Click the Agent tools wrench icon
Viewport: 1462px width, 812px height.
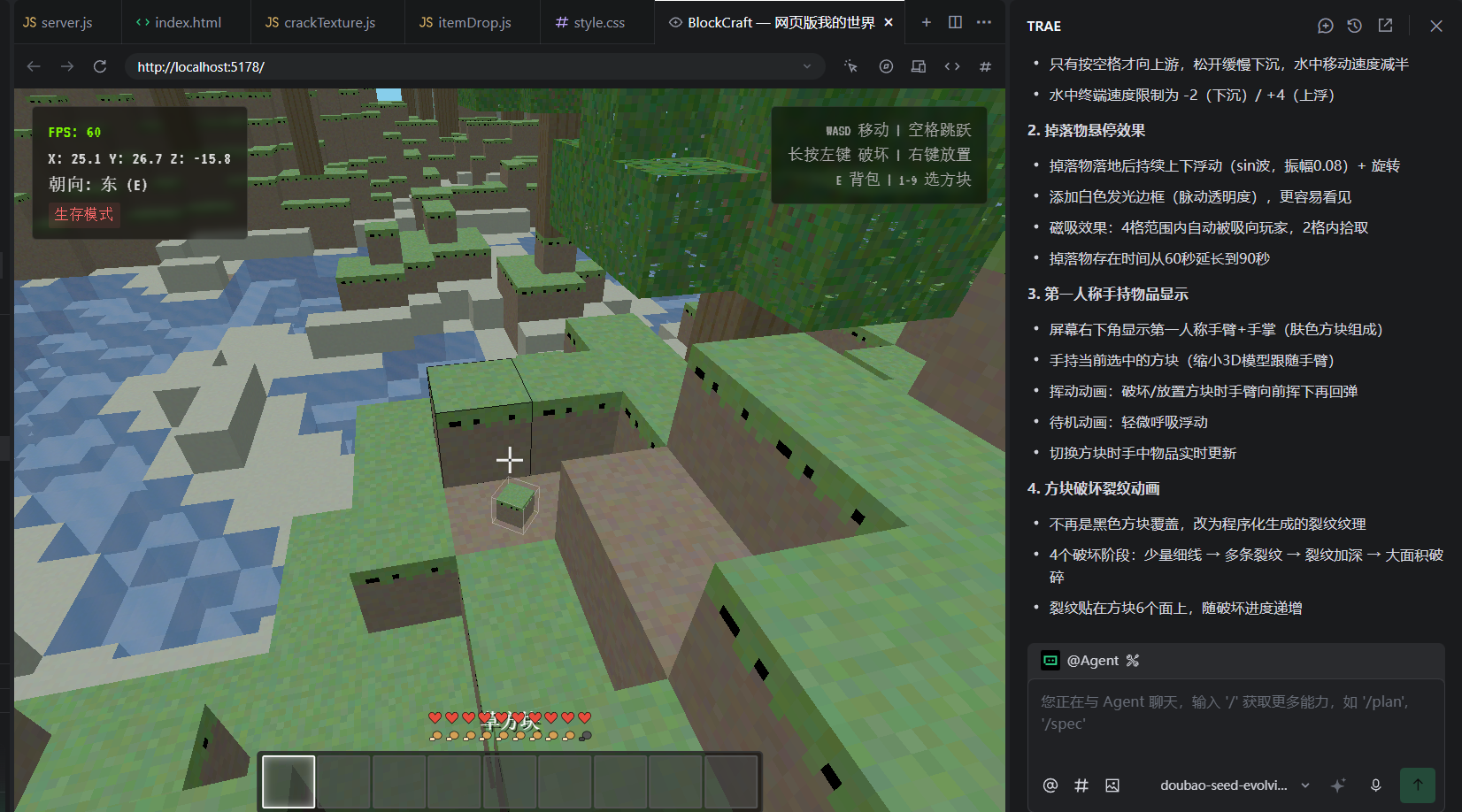coord(1133,661)
